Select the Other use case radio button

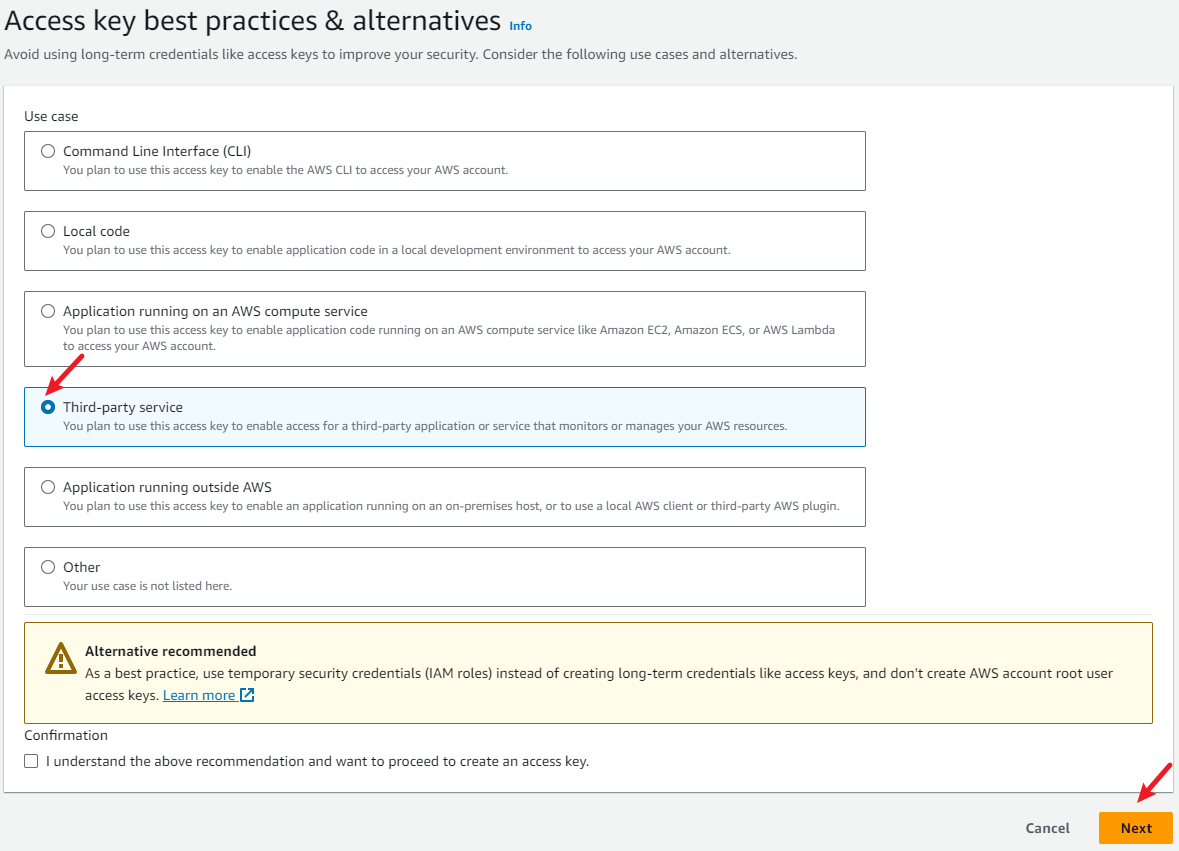[x=48, y=567]
